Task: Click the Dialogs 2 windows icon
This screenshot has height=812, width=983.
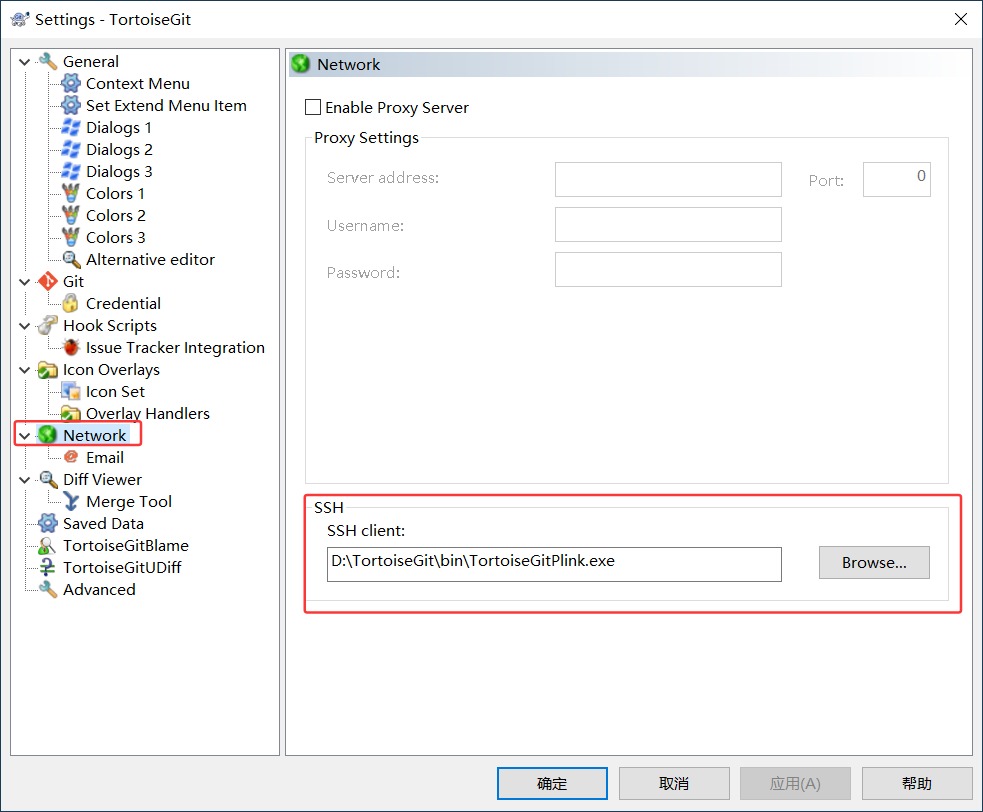Action: point(71,149)
